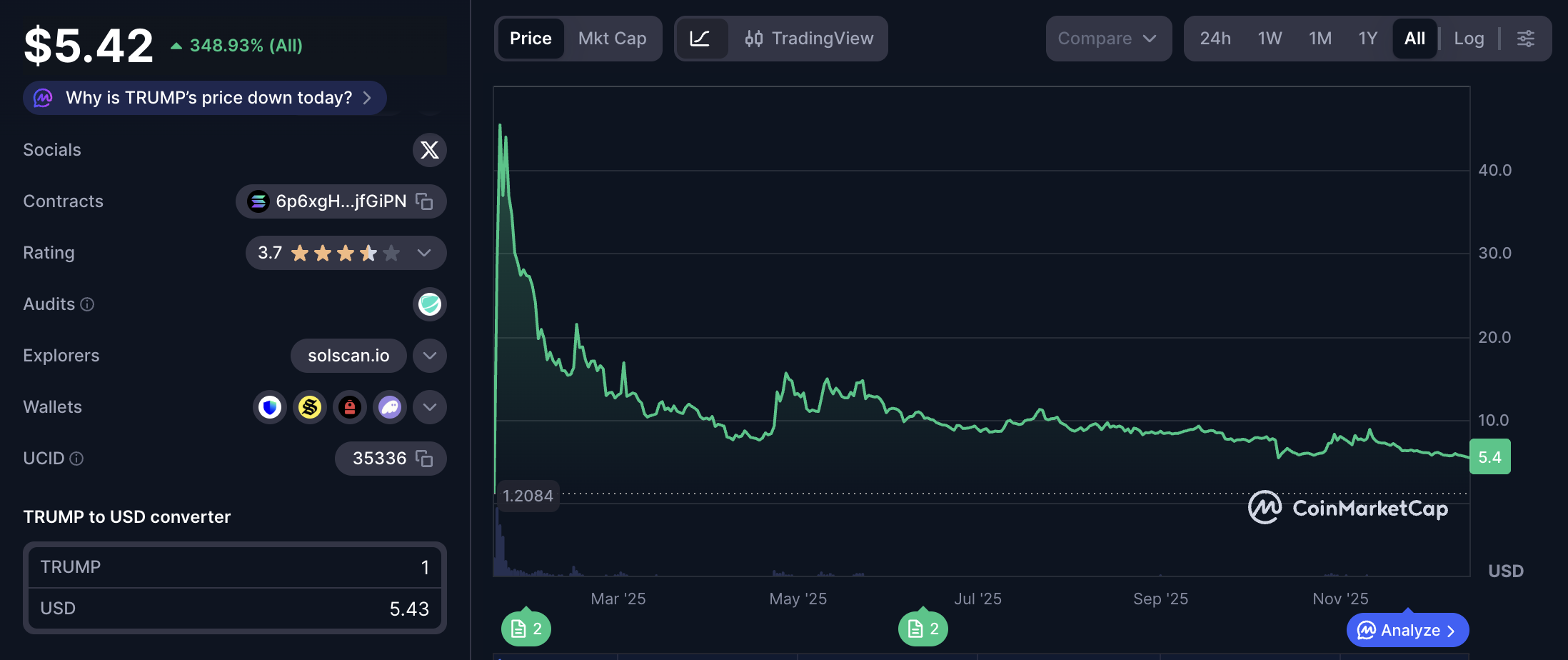The image size is (1568, 660).
Task: Select the line chart style icon
Action: [x=703, y=39]
